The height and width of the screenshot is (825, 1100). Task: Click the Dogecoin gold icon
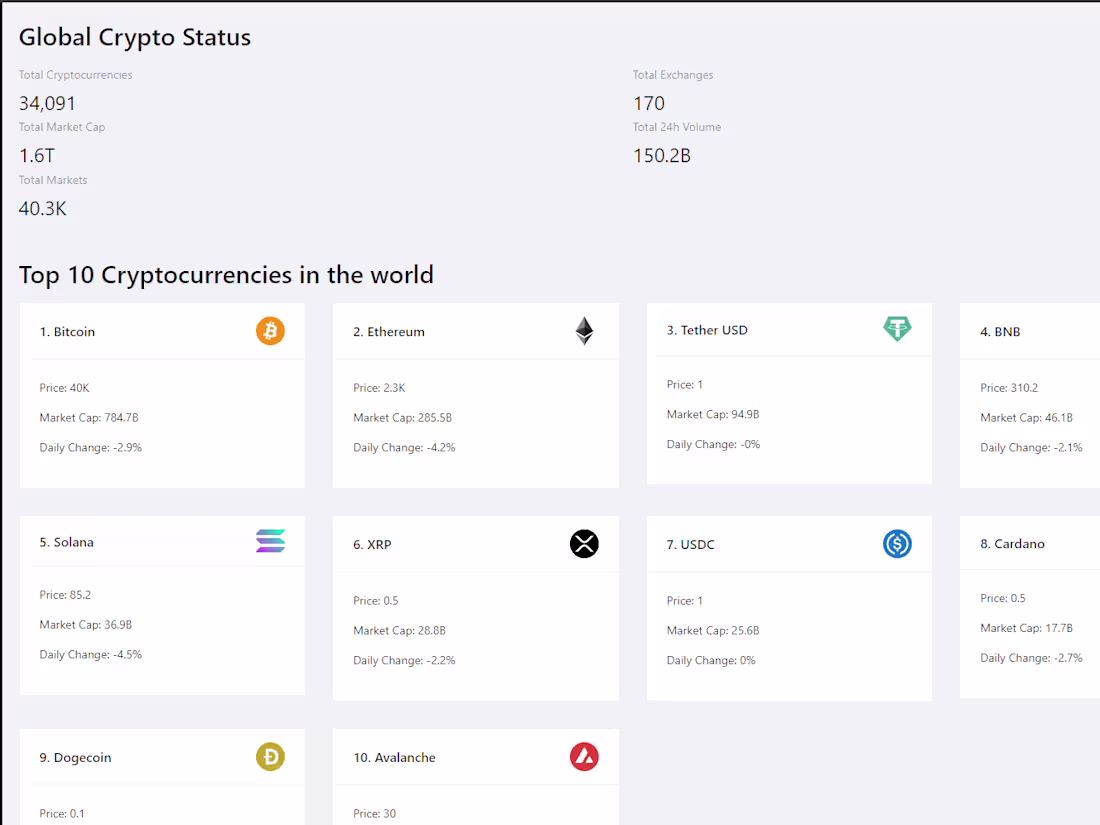[270, 757]
